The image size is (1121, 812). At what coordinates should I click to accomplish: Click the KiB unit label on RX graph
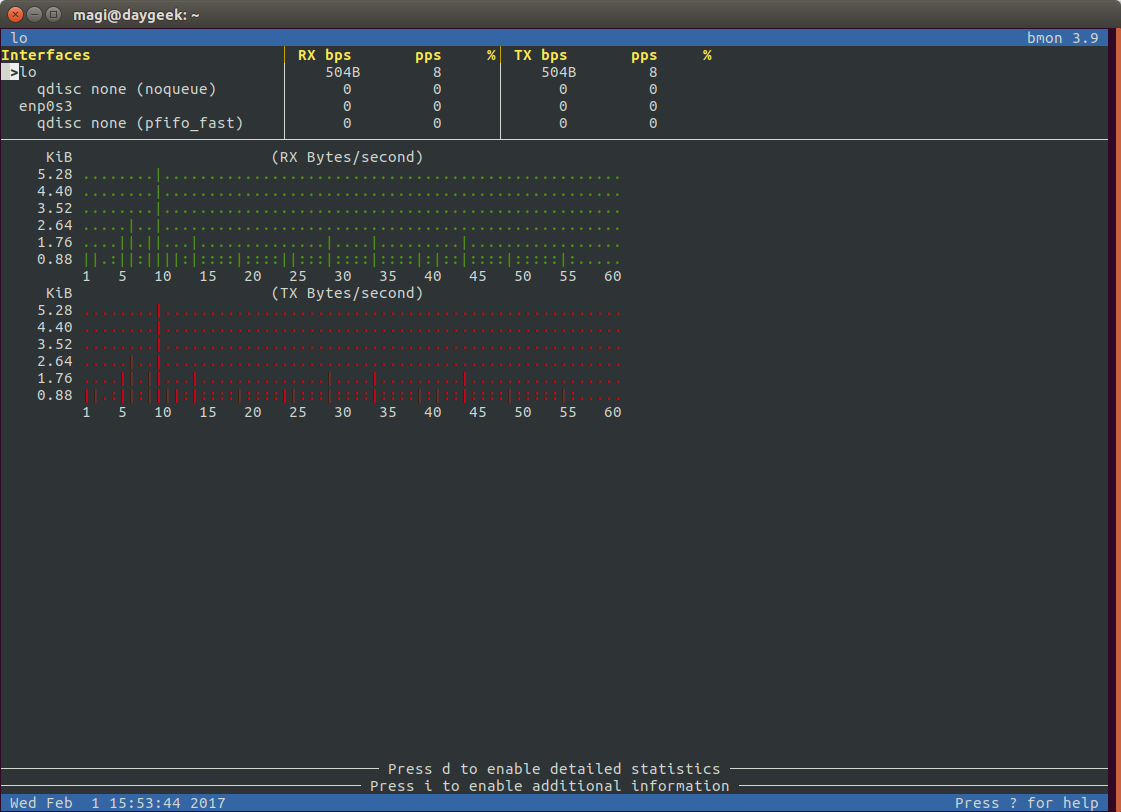pyautogui.click(x=59, y=157)
